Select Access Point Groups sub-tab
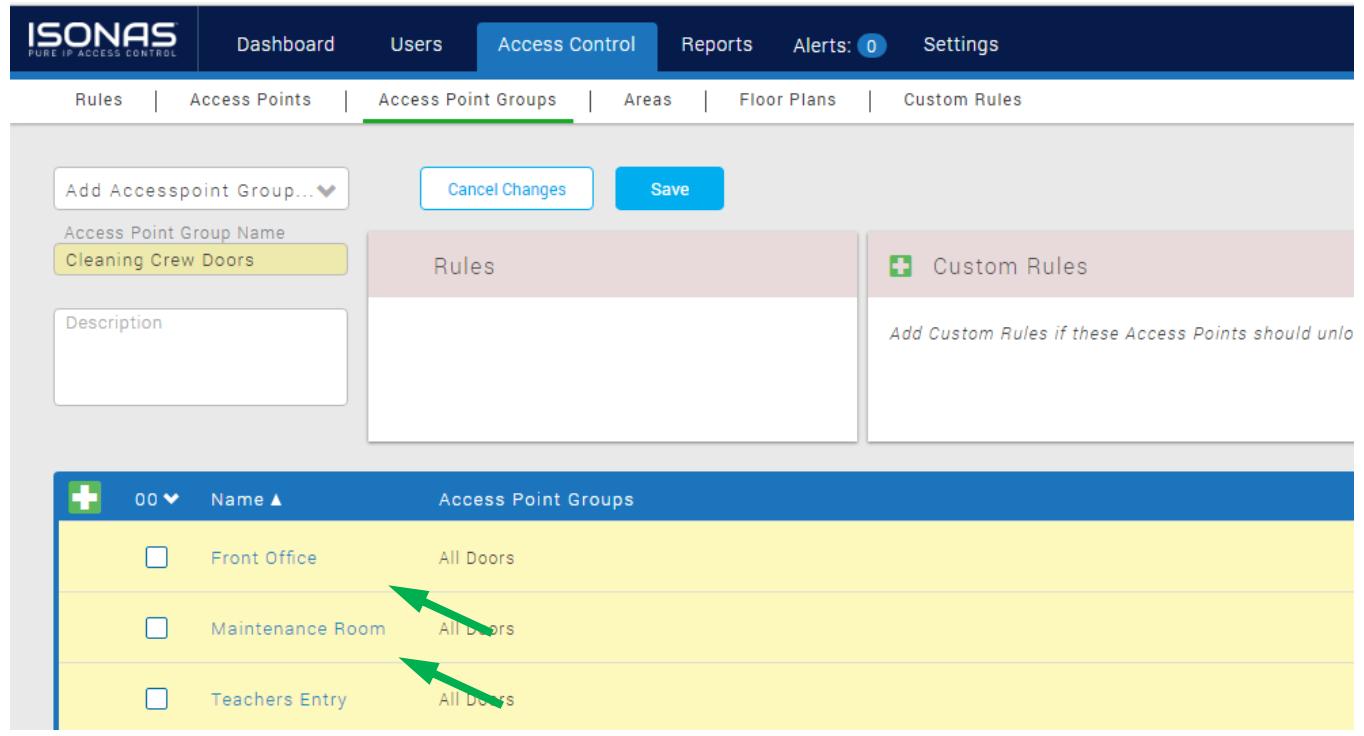Screen dimensions: 1364x736 [x=467, y=99]
